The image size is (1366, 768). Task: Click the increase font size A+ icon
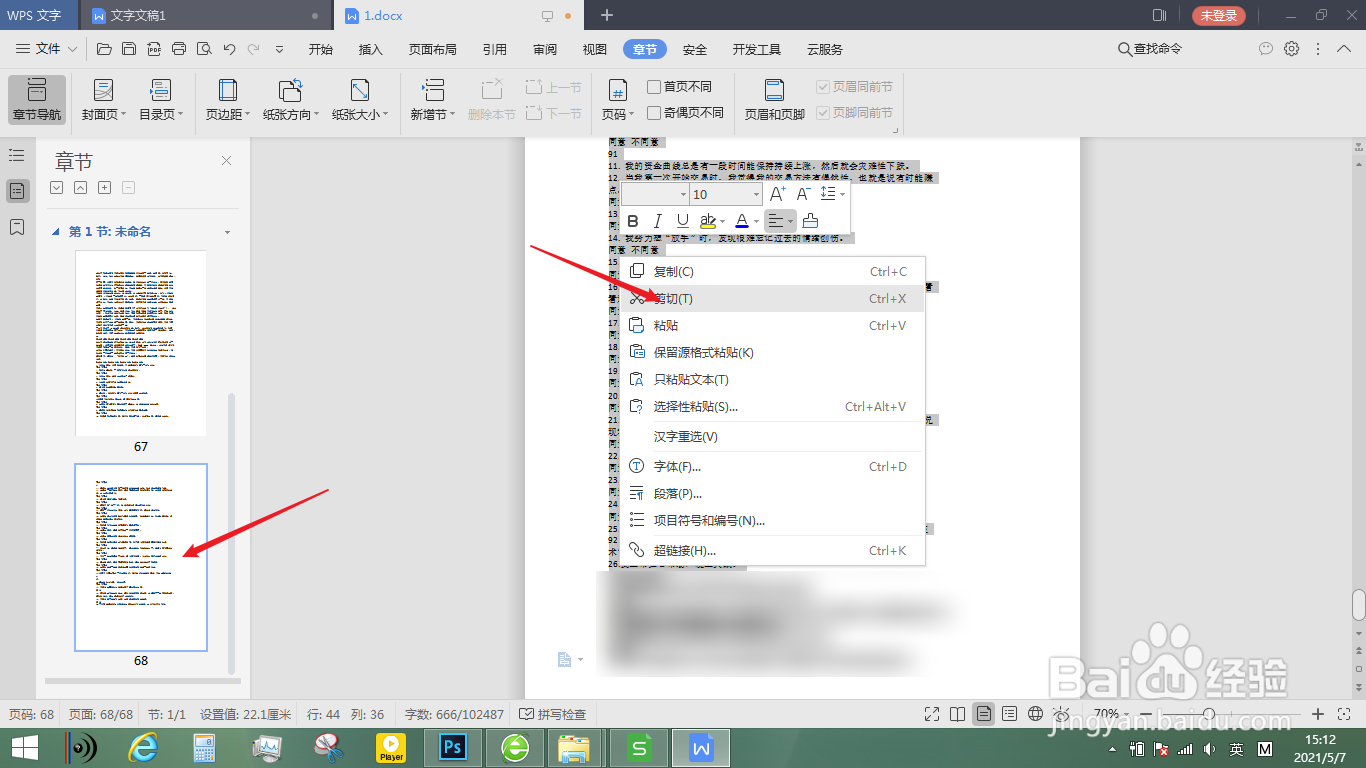777,194
